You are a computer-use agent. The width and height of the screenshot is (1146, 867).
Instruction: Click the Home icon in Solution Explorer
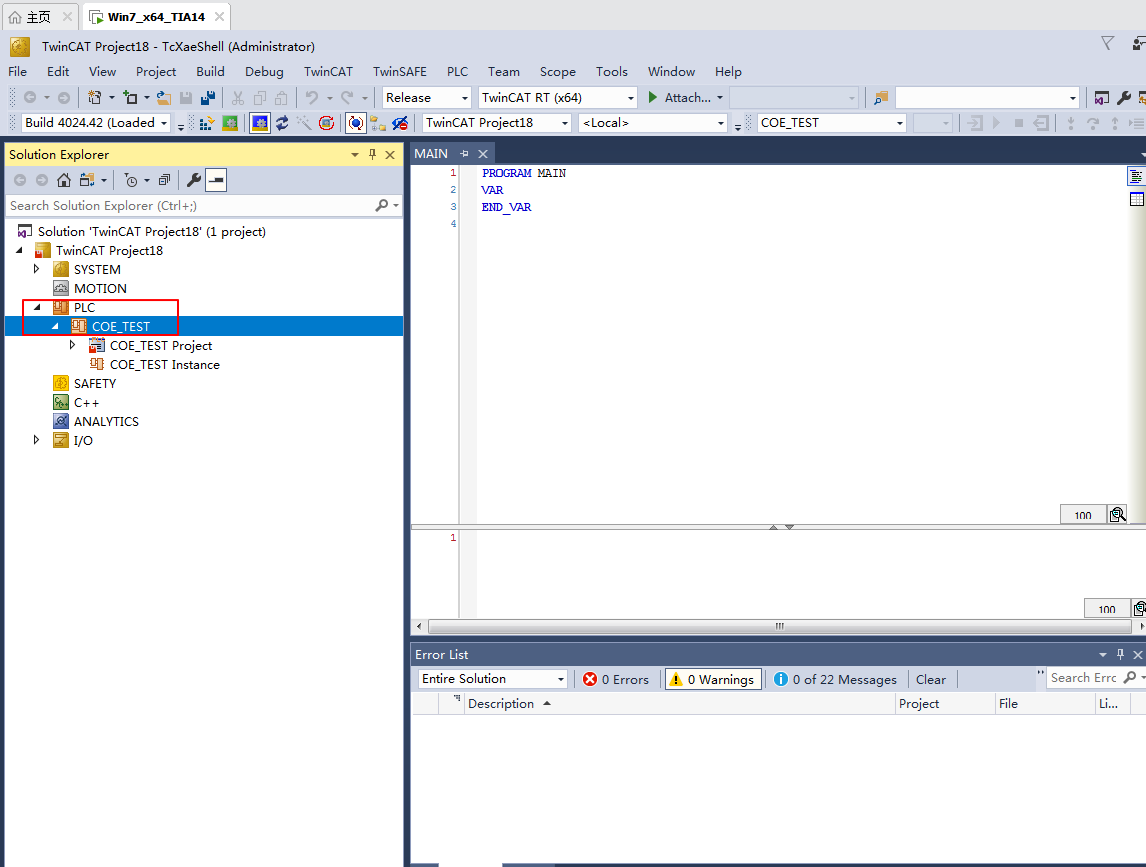(64, 180)
